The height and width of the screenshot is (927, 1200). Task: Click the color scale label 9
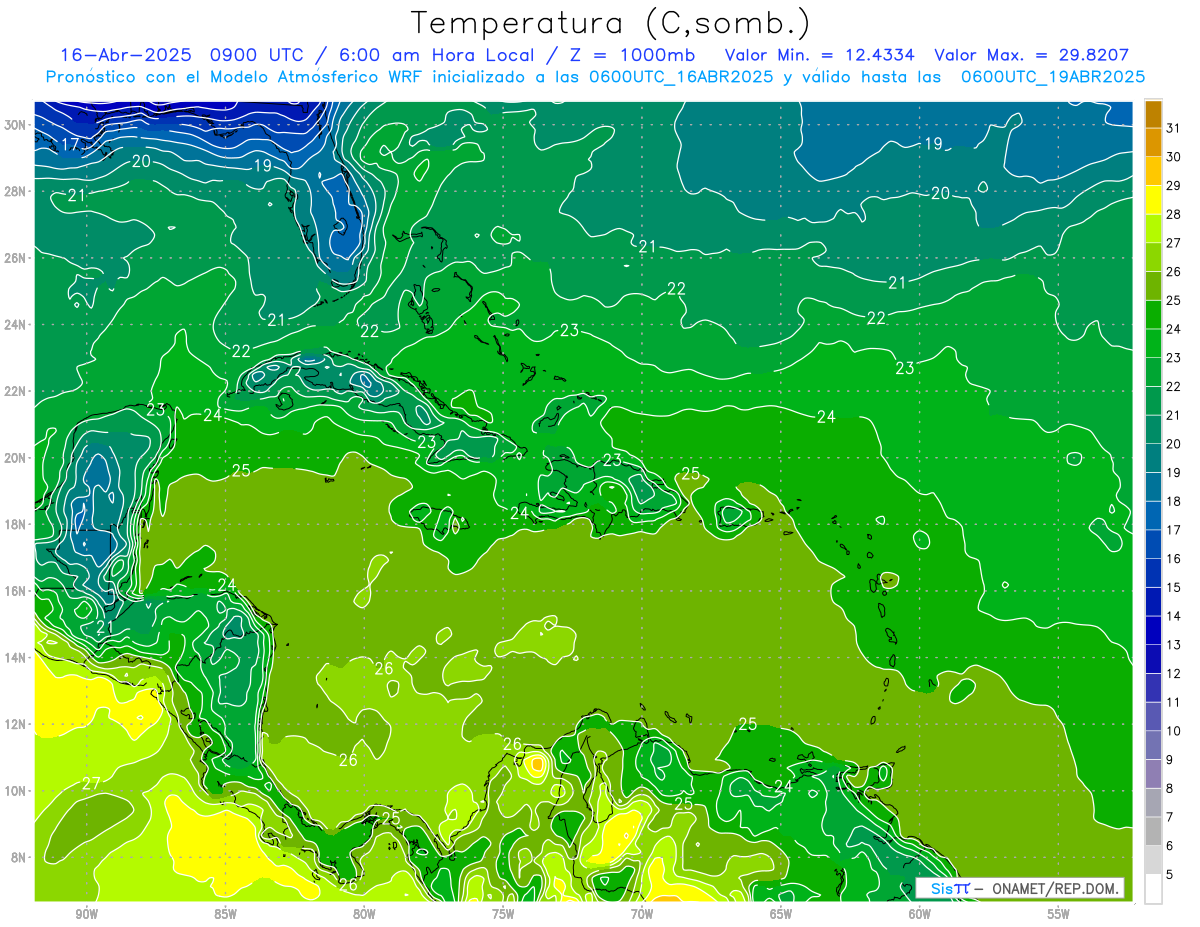[x=1170, y=760]
